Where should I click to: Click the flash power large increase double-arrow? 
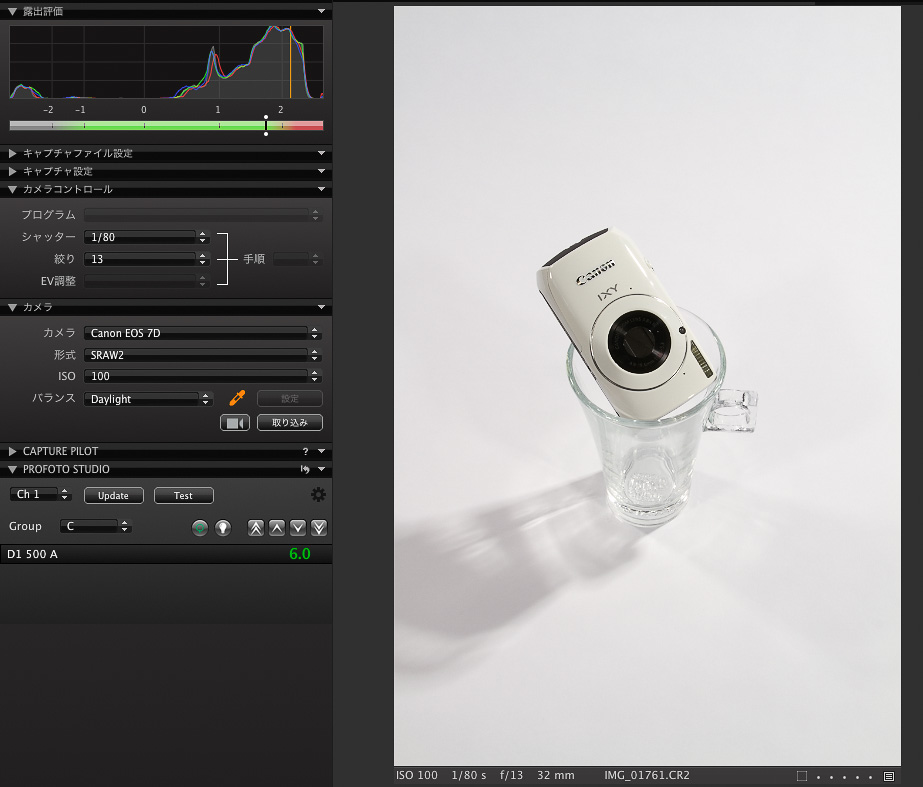tap(256, 527)
